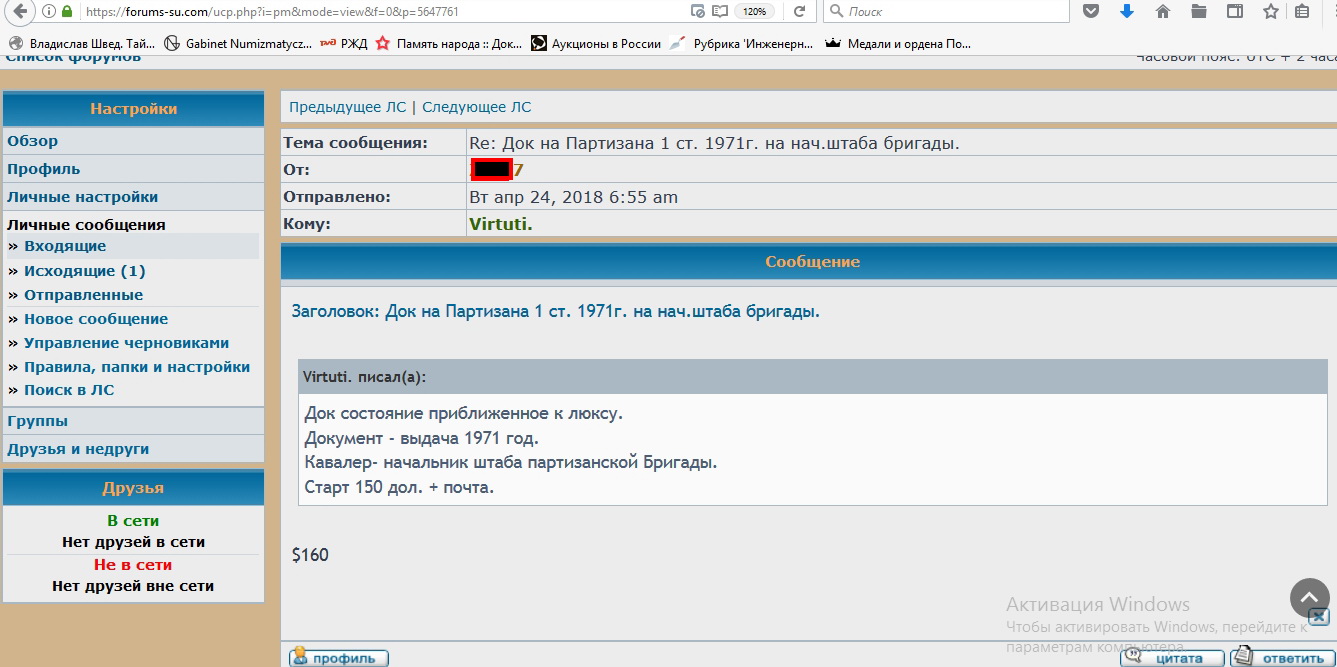
Task: Open the blue downloads arrow
Action: pos(1127,12)
